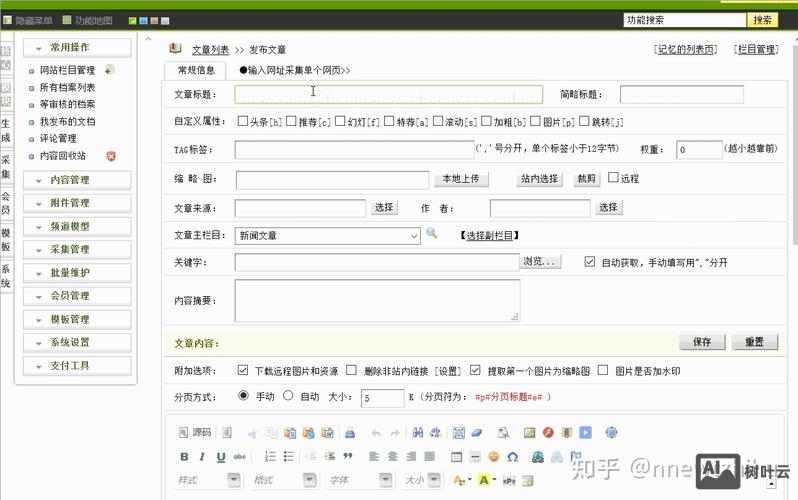This screenshot has width=798, height=500.
Task: Expand the 系统设置 sidebar section
Action: tap(77, 342)
